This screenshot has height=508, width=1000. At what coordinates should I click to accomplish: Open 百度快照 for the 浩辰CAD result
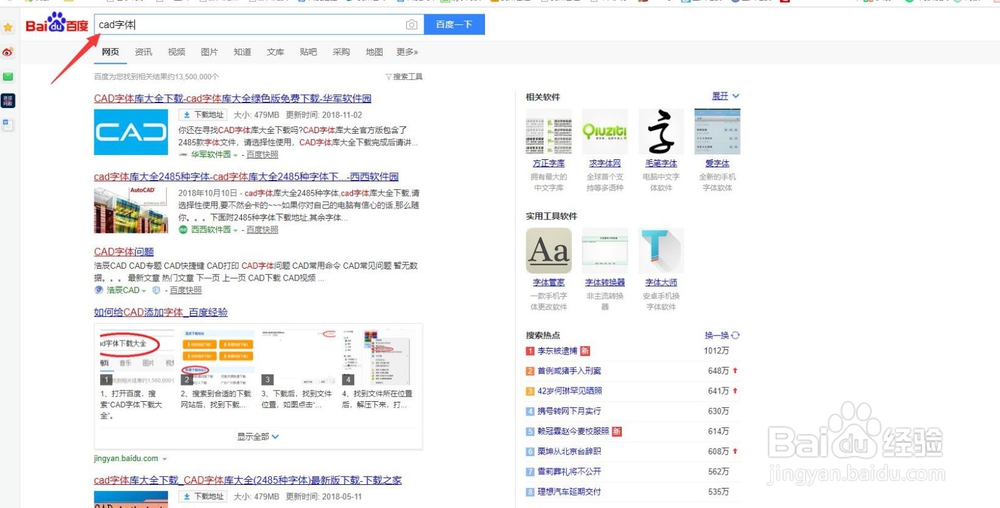(186, 291)
